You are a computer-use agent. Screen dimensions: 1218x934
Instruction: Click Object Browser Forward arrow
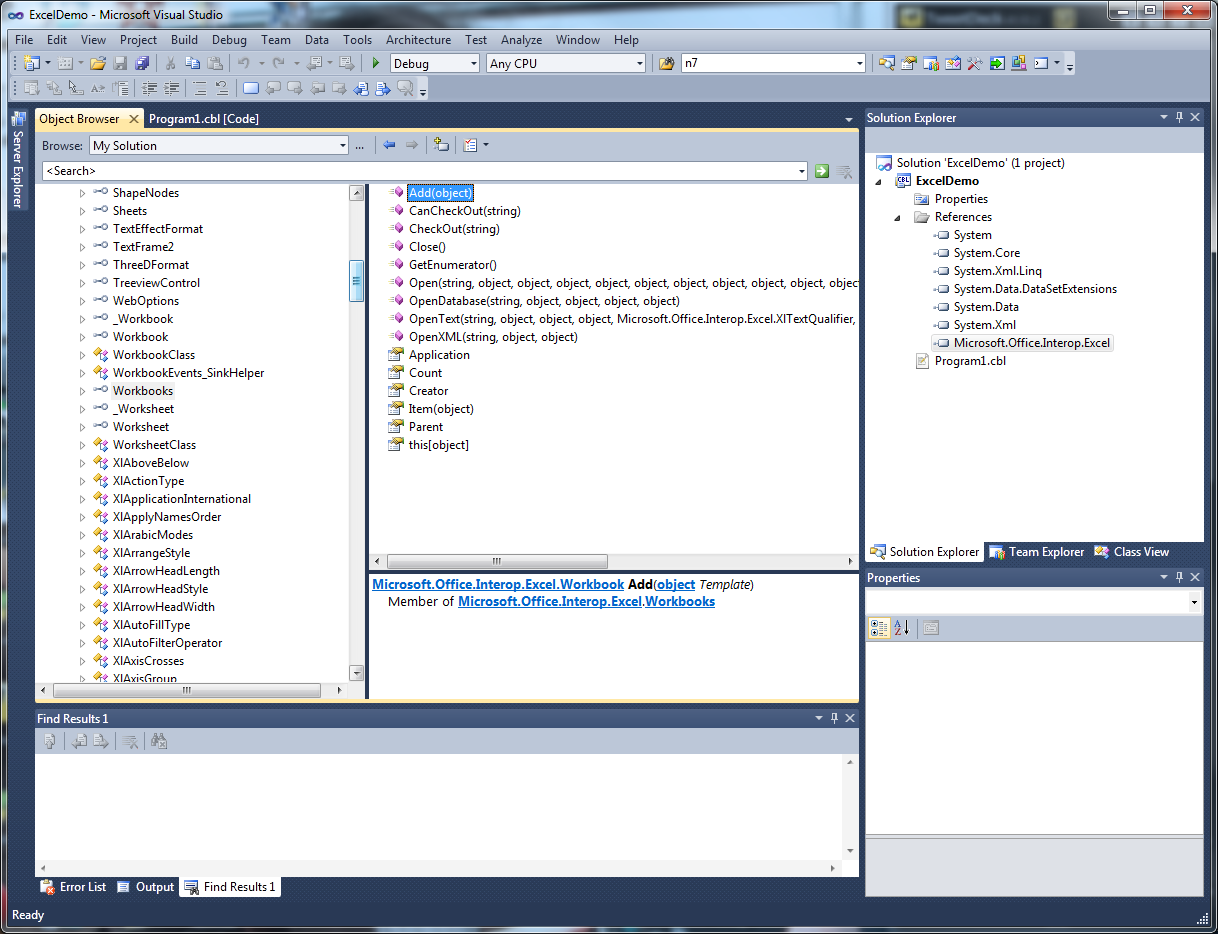pyautogui.click(x=411, y=145)
